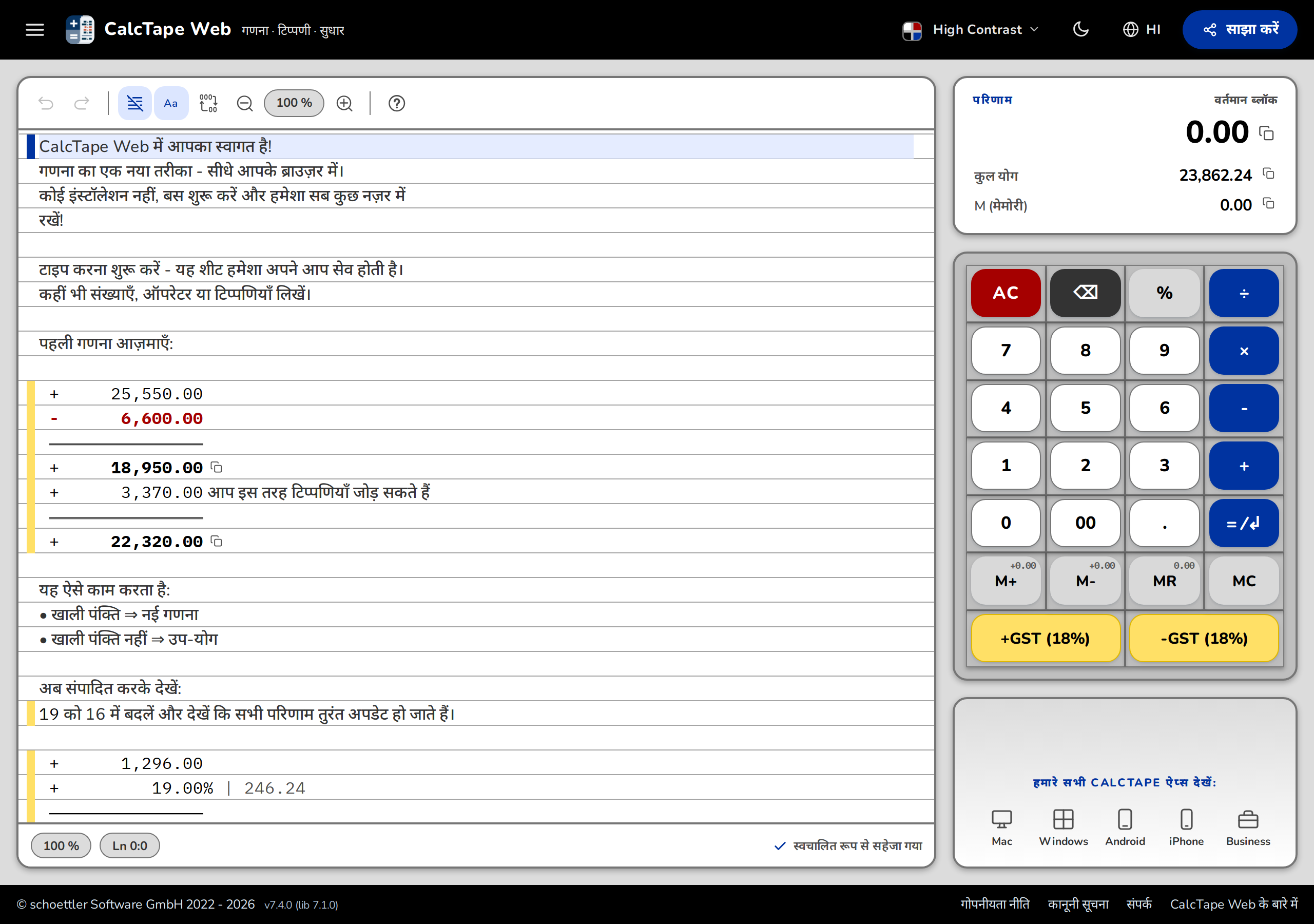Open the गोपनीयता नीति privacy link
Viewport: 1314px width, 924px height.
coord(995,904)
